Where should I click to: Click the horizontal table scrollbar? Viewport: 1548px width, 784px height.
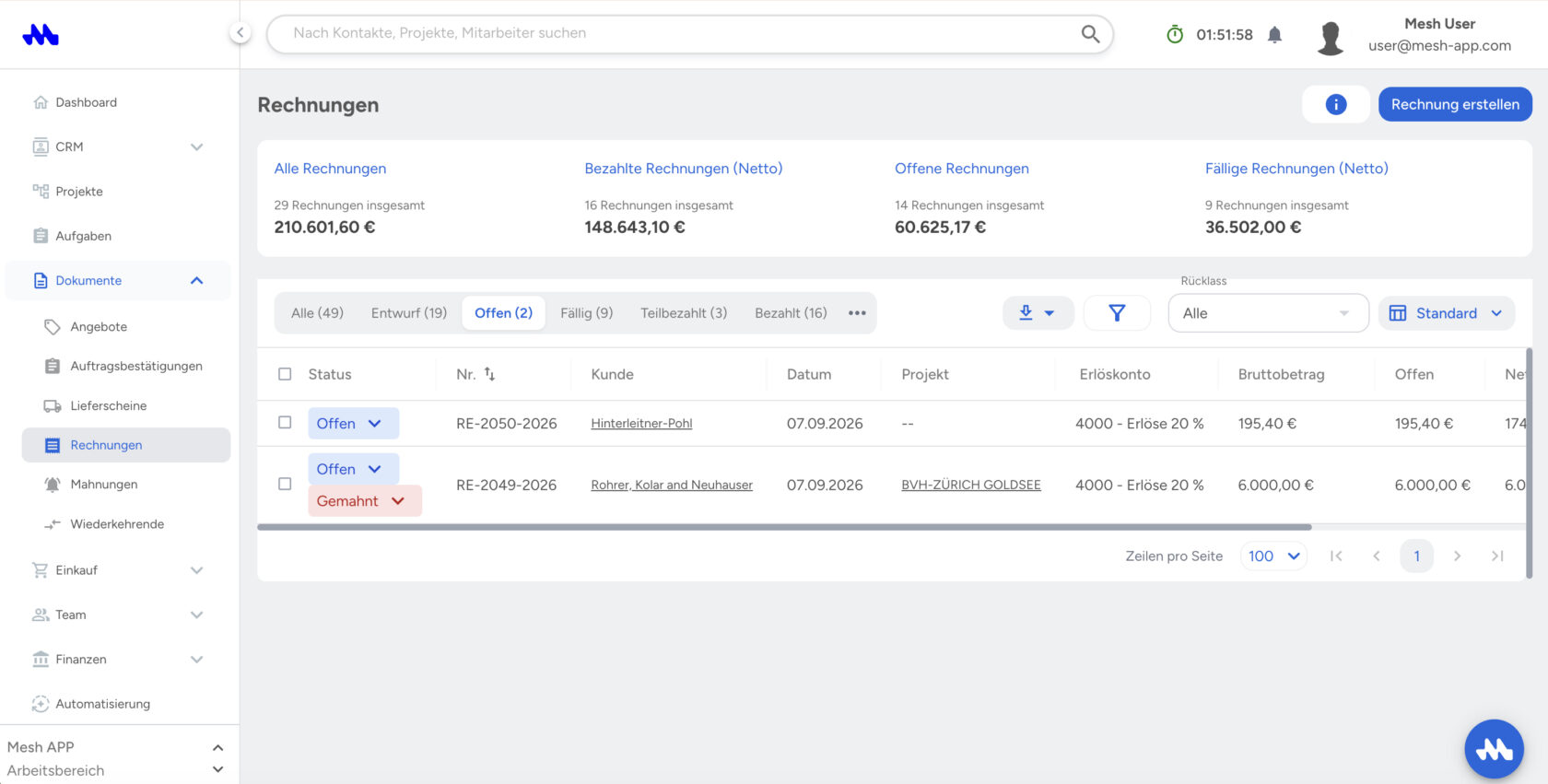(x=784, y=527)
